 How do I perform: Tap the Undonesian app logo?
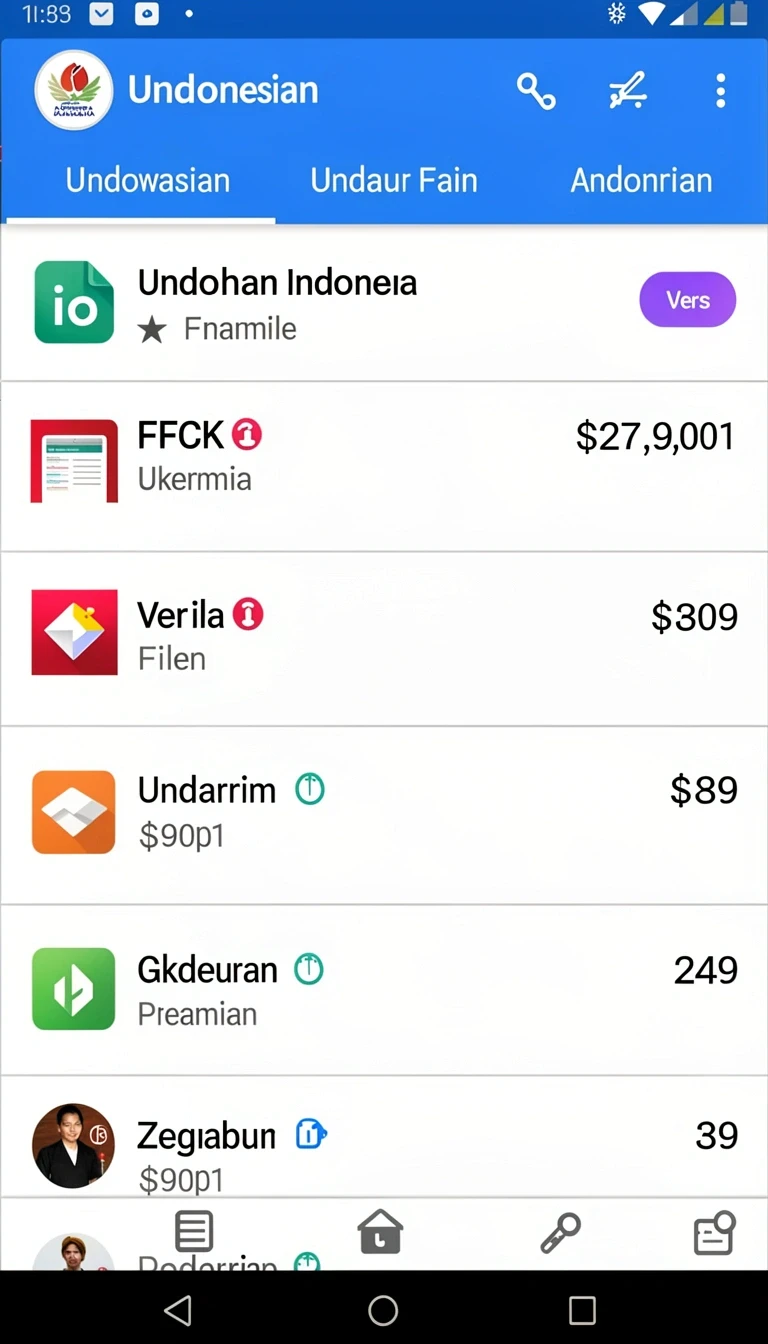74,90
